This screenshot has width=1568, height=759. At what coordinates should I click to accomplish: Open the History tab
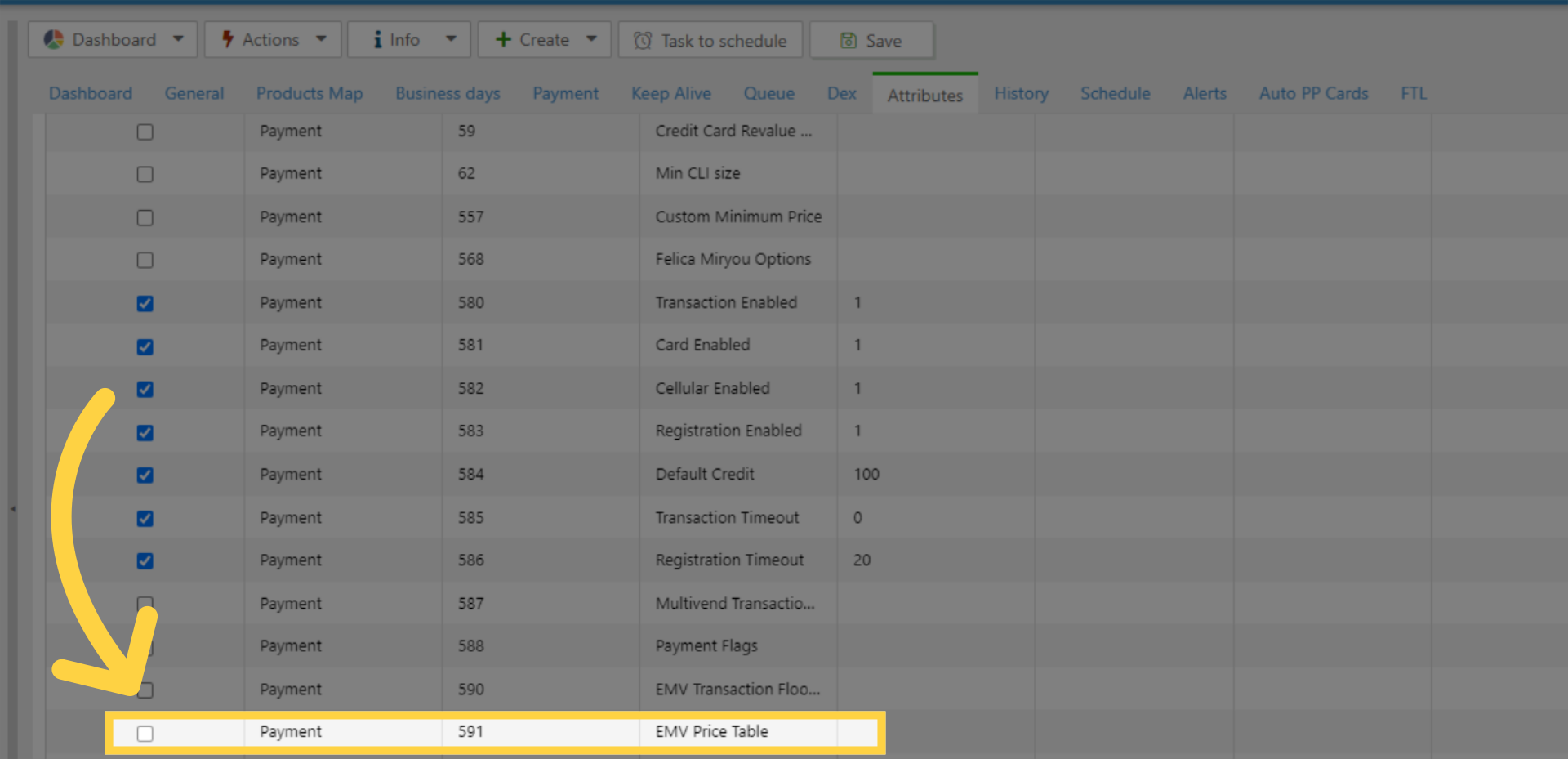pyautogui.click(x=1022, y=93)
